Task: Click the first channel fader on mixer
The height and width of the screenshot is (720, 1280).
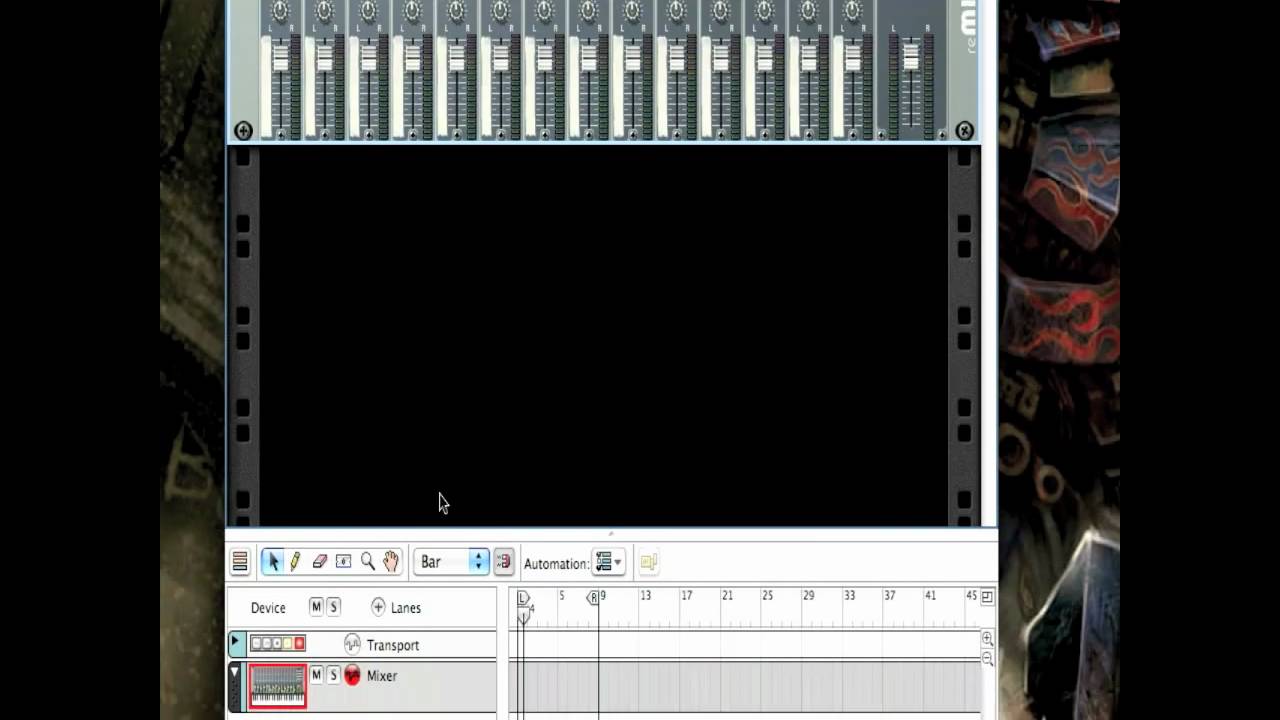Action: pos(280,57)
